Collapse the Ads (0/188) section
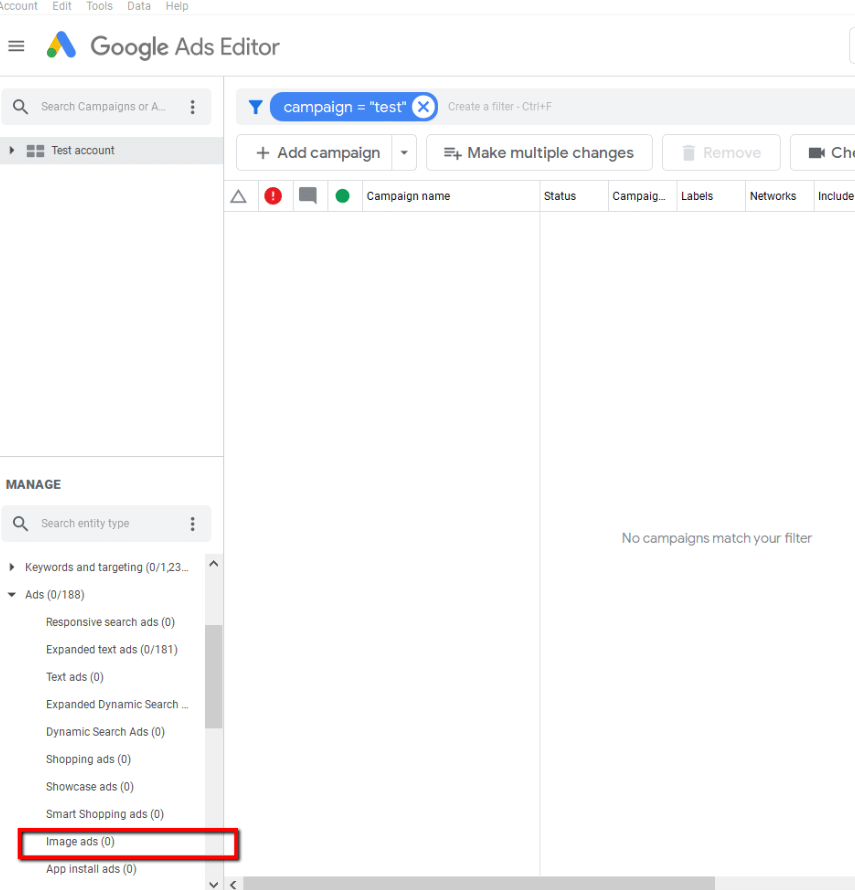Image resolution: width=855 pixels, height=890 pixels. coord(11,594)
